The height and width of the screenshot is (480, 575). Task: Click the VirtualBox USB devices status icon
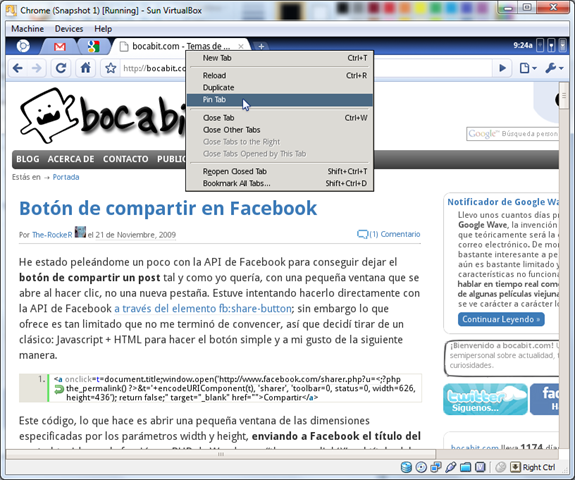click(x=451, y=467)
